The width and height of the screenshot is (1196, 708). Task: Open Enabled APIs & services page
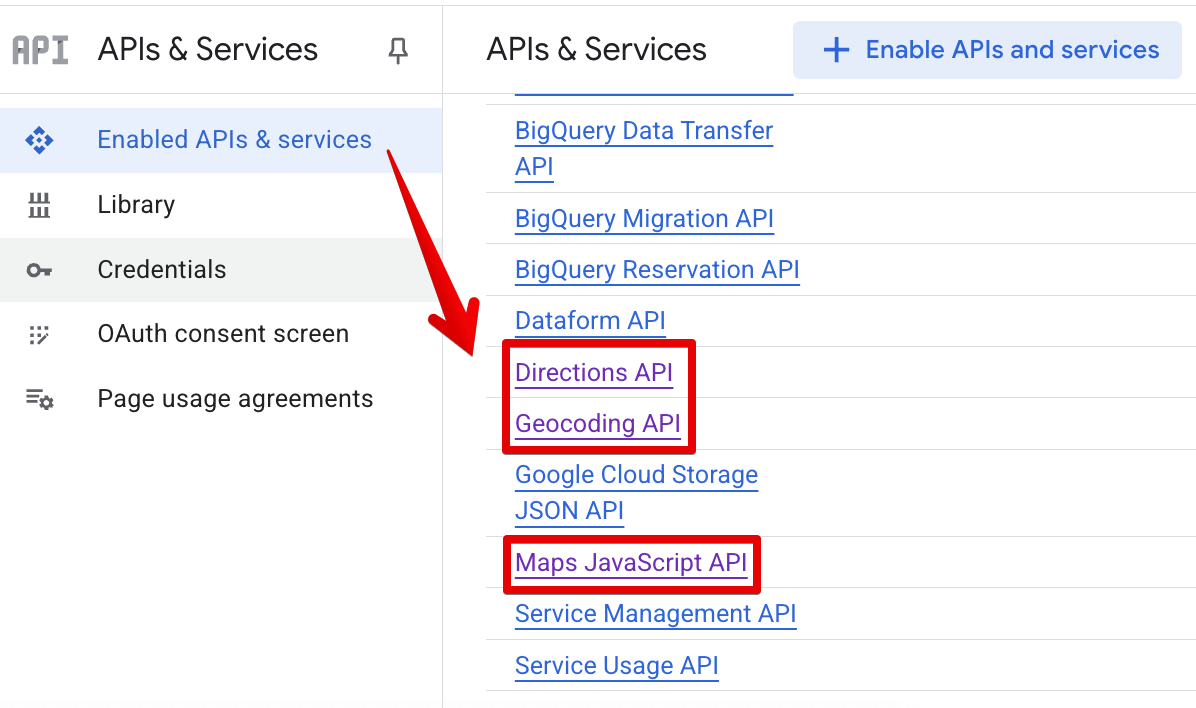(x=220, y=140)
